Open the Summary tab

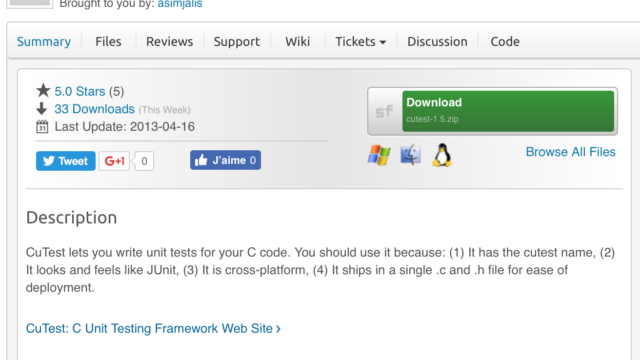click(44, 42)
